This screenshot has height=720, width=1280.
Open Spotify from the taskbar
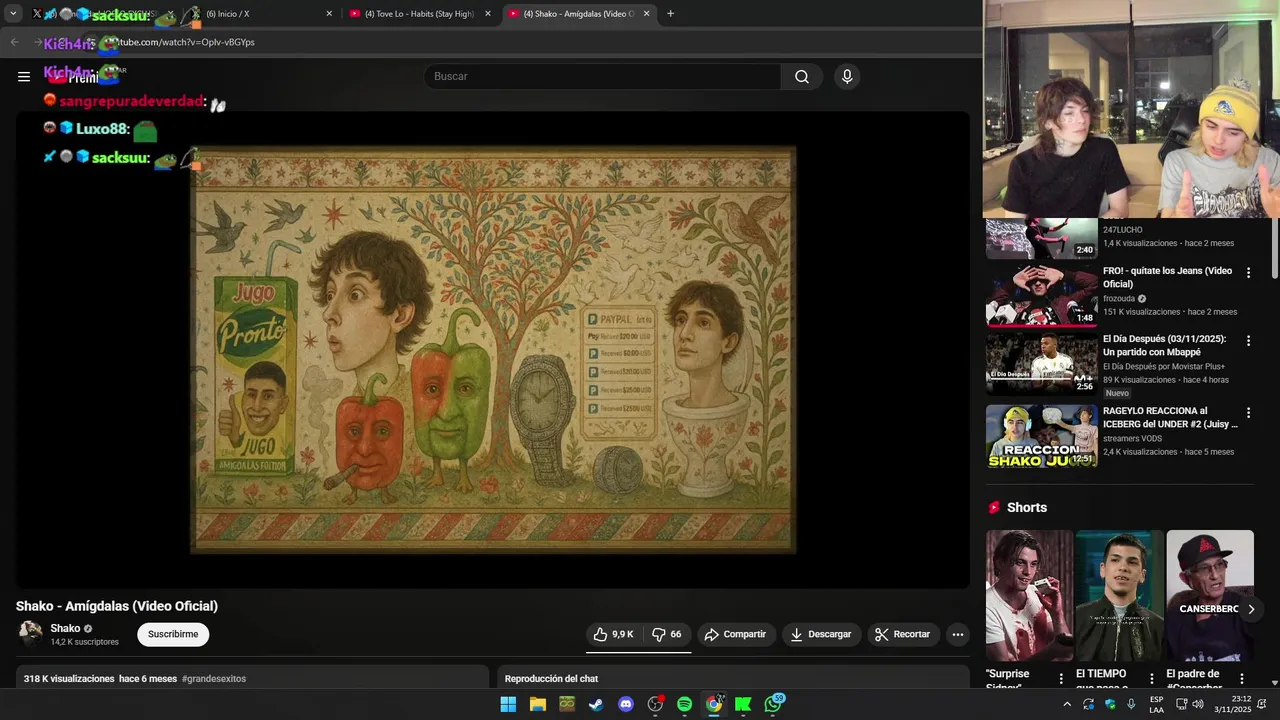pos(684,704)
